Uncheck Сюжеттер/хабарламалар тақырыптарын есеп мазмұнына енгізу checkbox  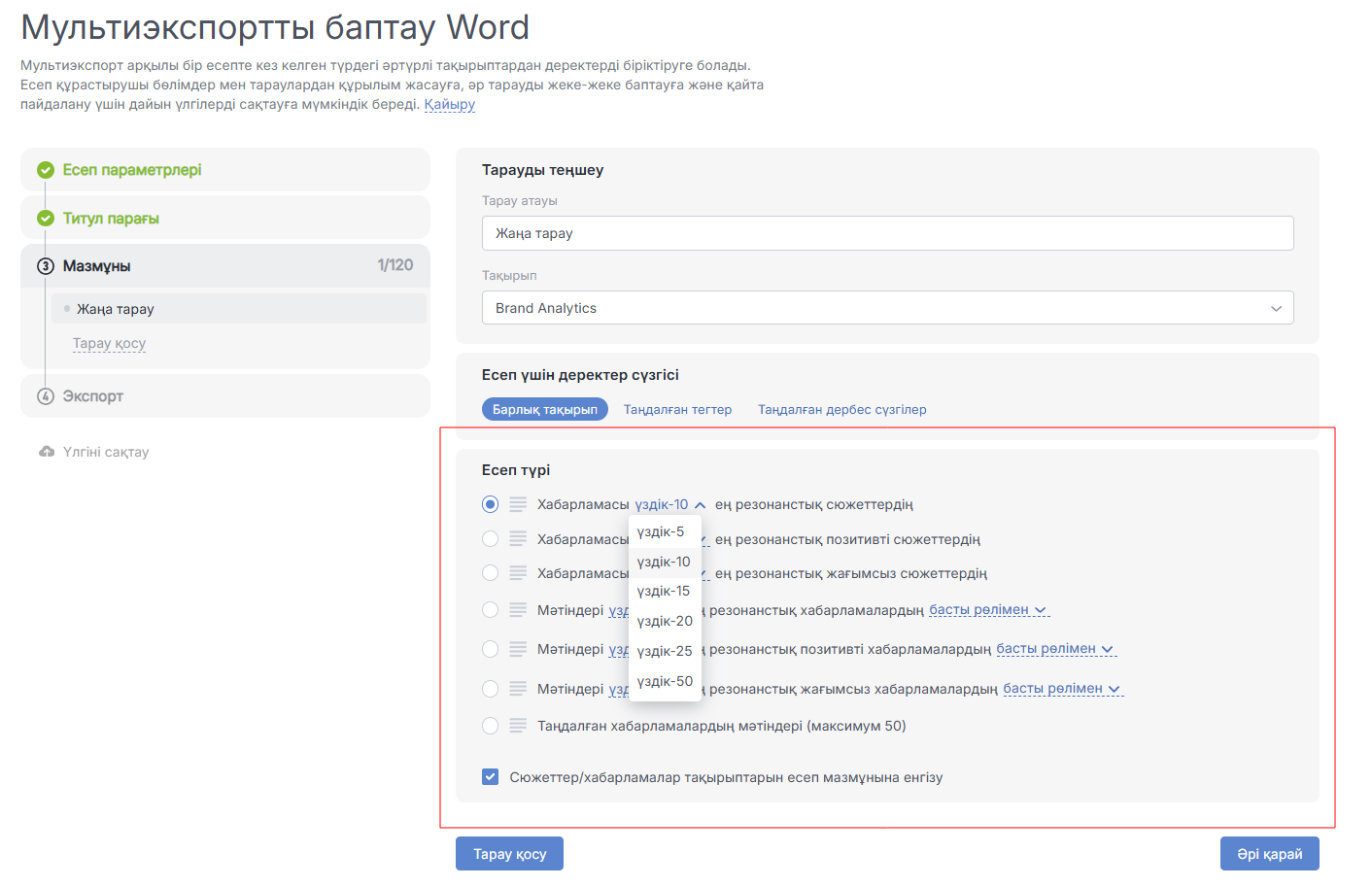click(x=491, y=777)
